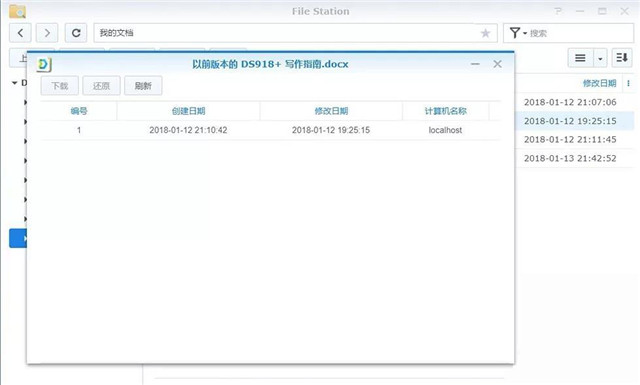Click the 计算机名称 column header
640x385 pixels.
point(445,111)
